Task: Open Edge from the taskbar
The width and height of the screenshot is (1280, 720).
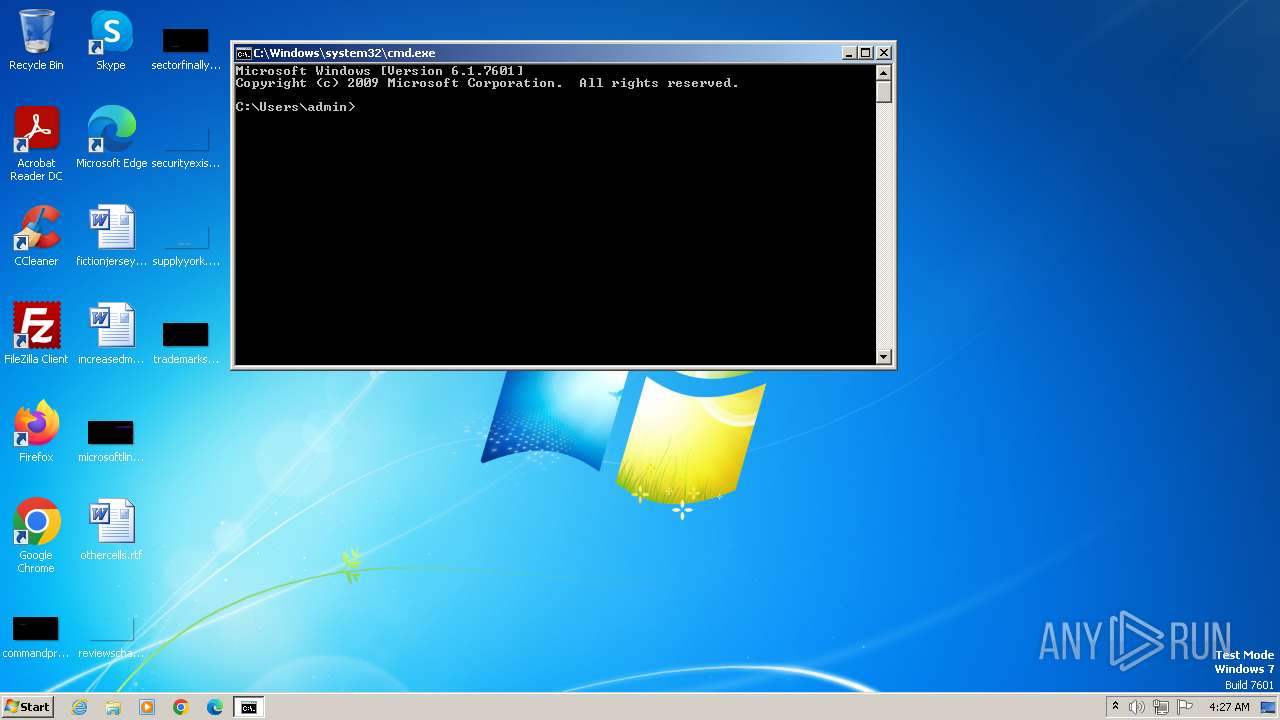Action: pyautogui.click(x=215, y=707)
